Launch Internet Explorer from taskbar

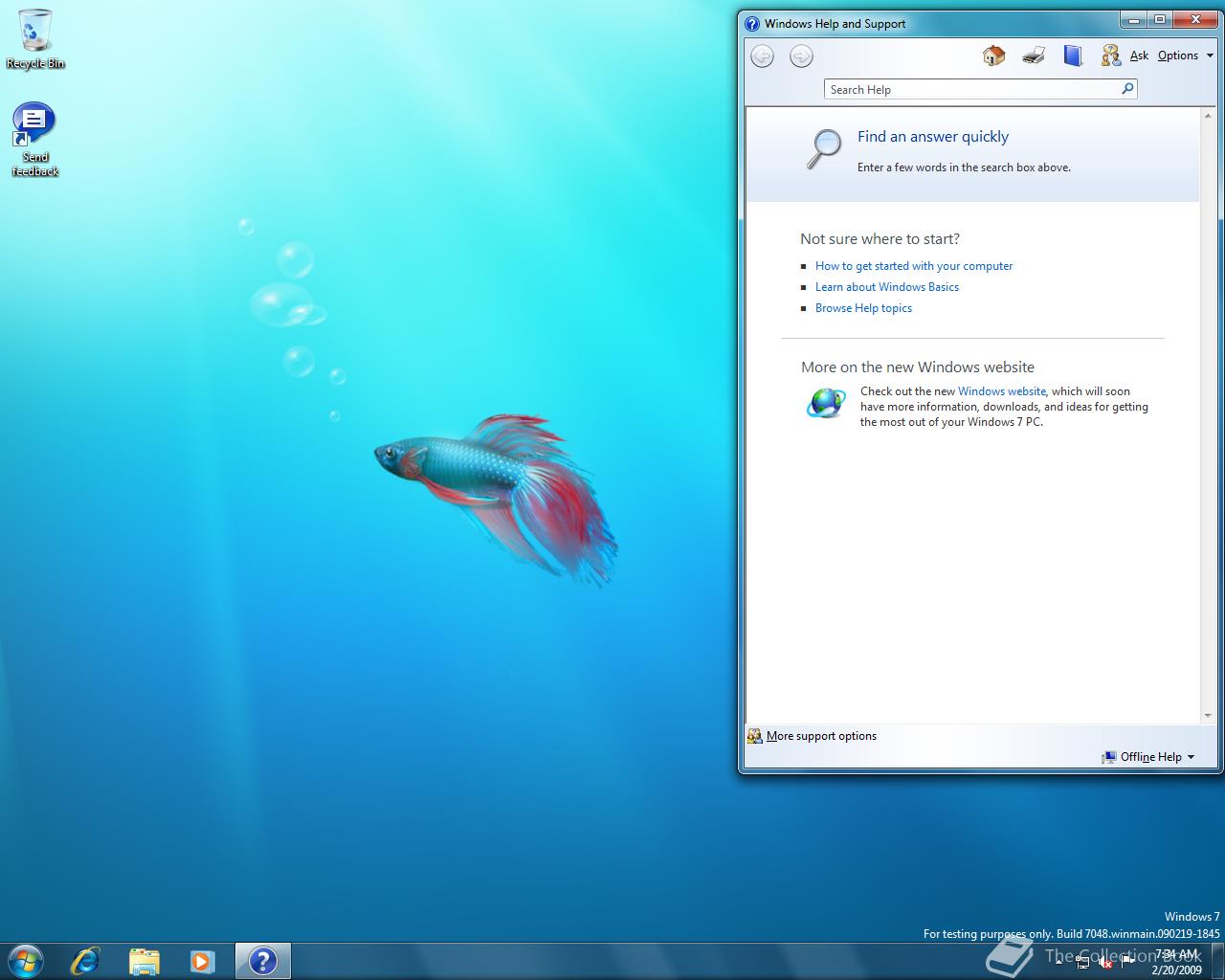(x=85, y=960)
